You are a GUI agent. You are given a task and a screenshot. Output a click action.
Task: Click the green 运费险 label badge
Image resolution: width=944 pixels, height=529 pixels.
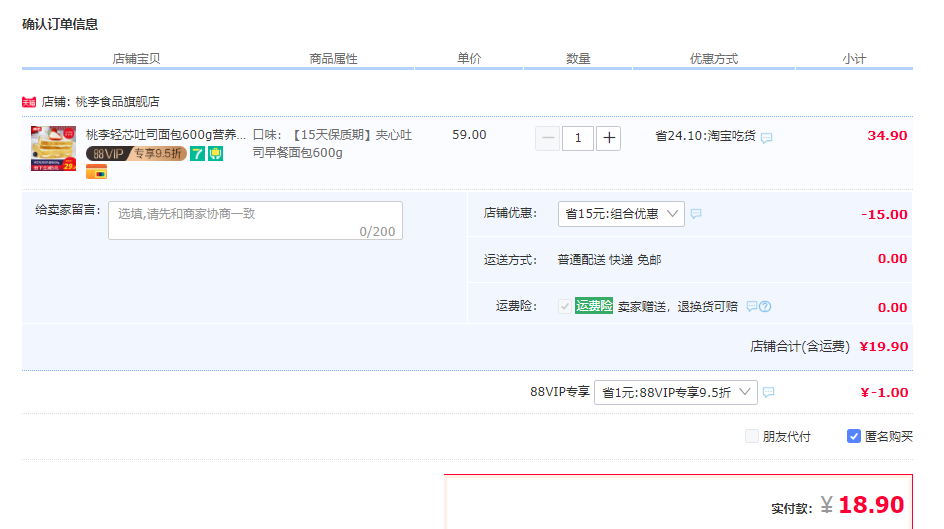pos(594,306)
